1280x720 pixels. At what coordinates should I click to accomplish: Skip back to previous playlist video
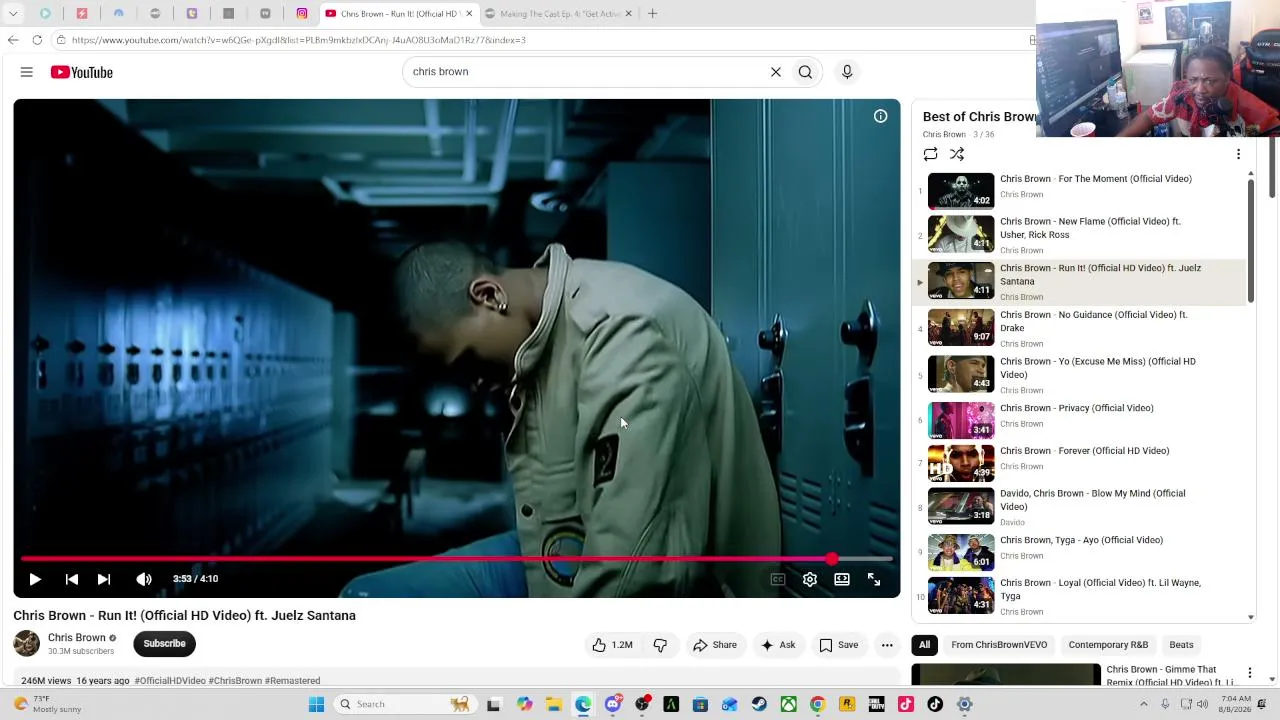pos(72,579)
